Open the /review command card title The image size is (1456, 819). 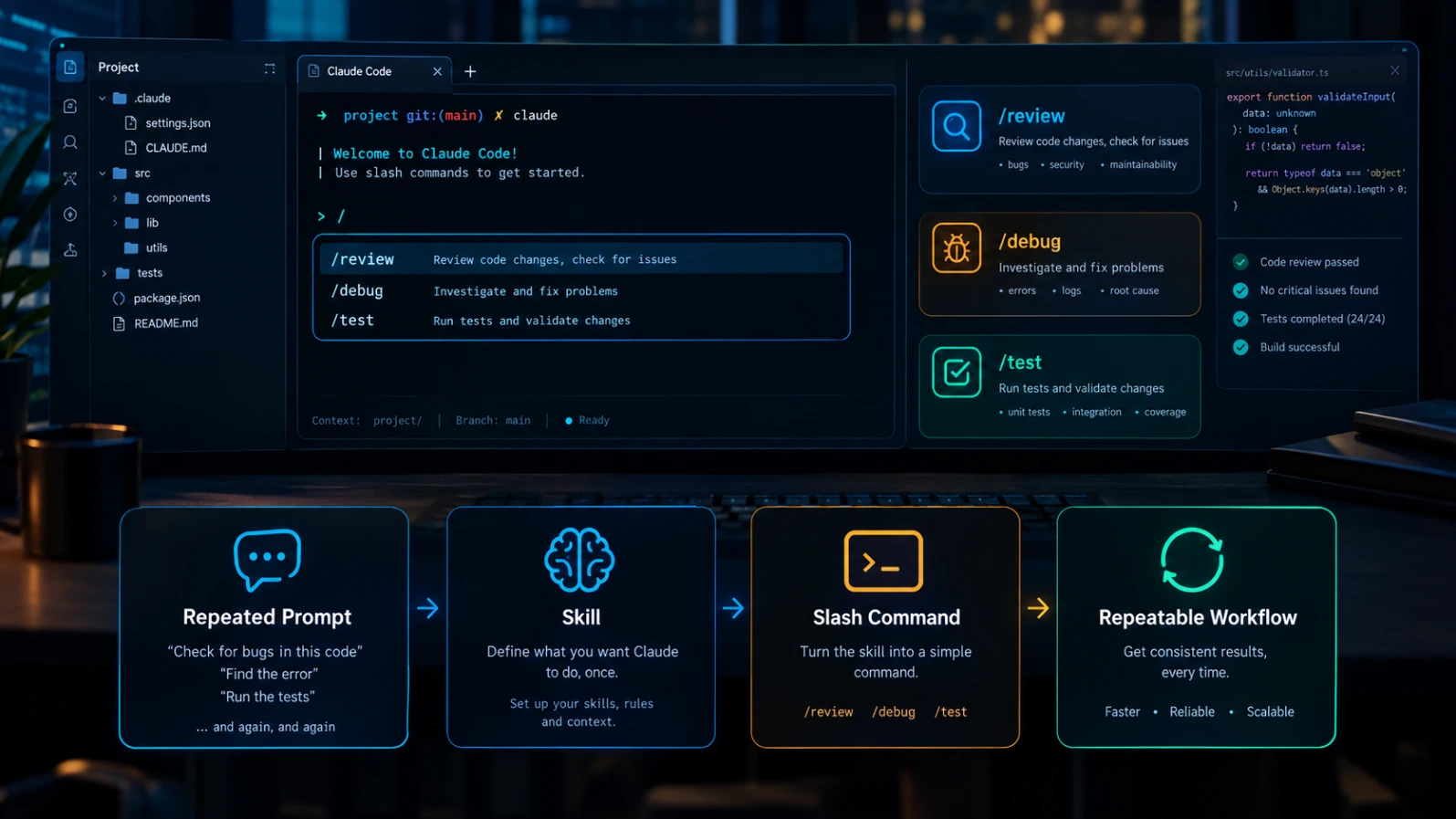[1032, 116]
